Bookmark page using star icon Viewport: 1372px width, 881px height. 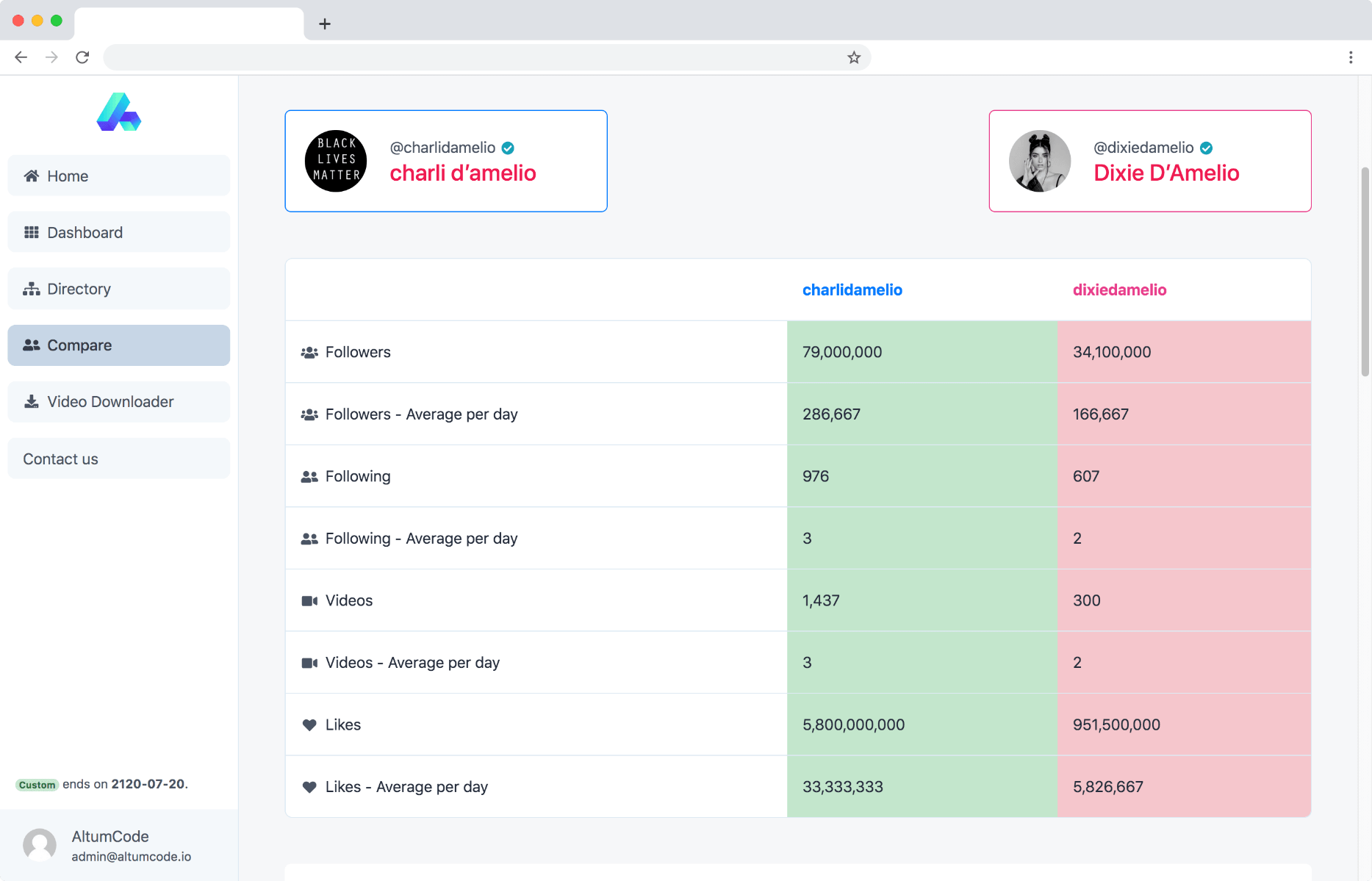point(853,57)
